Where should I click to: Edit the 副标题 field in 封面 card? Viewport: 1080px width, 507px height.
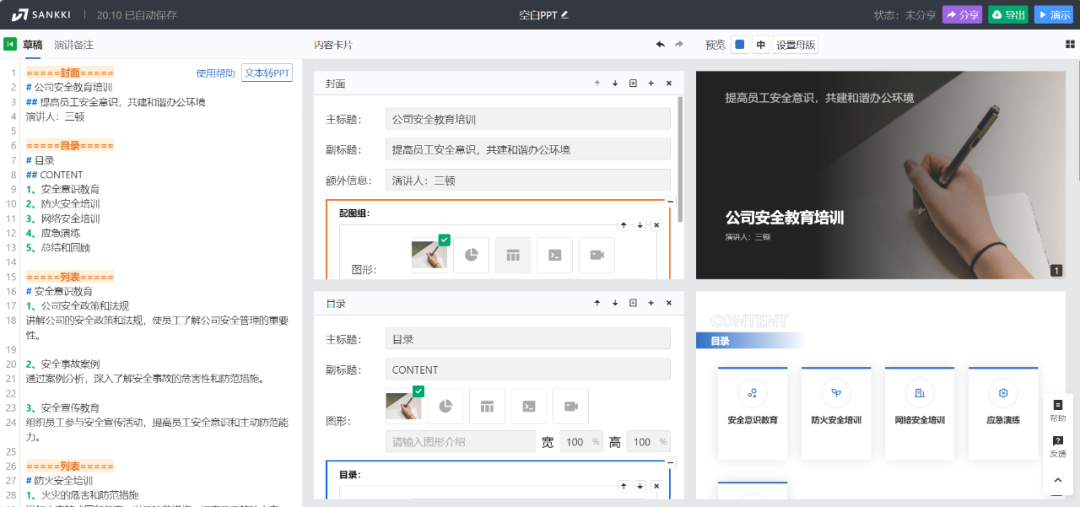click(528, 149)
